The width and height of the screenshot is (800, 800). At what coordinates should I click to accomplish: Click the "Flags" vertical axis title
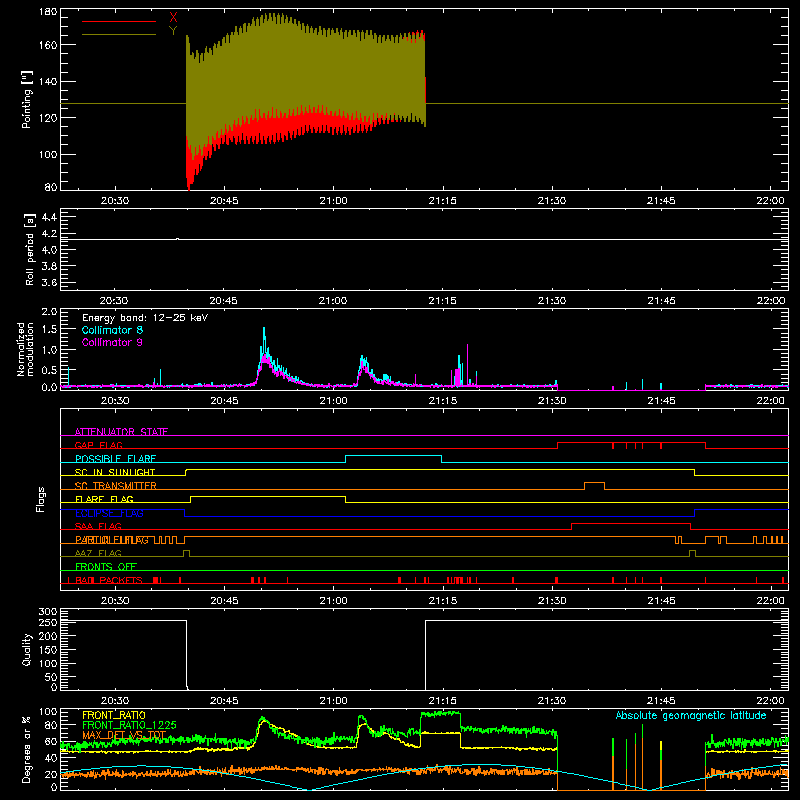tap(41, 499)
